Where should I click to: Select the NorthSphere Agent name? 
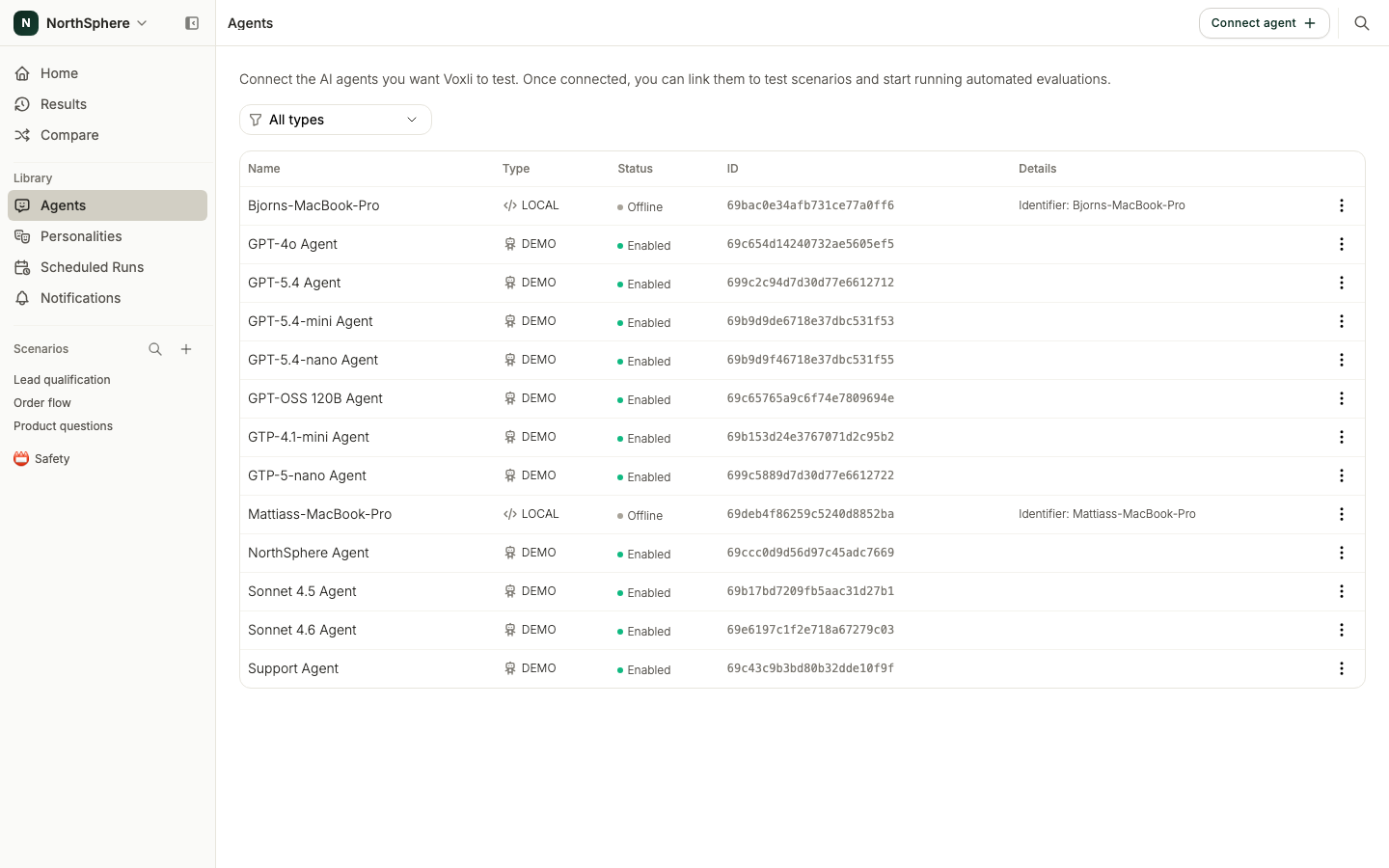pyautogui.click(x=309, y=553)
